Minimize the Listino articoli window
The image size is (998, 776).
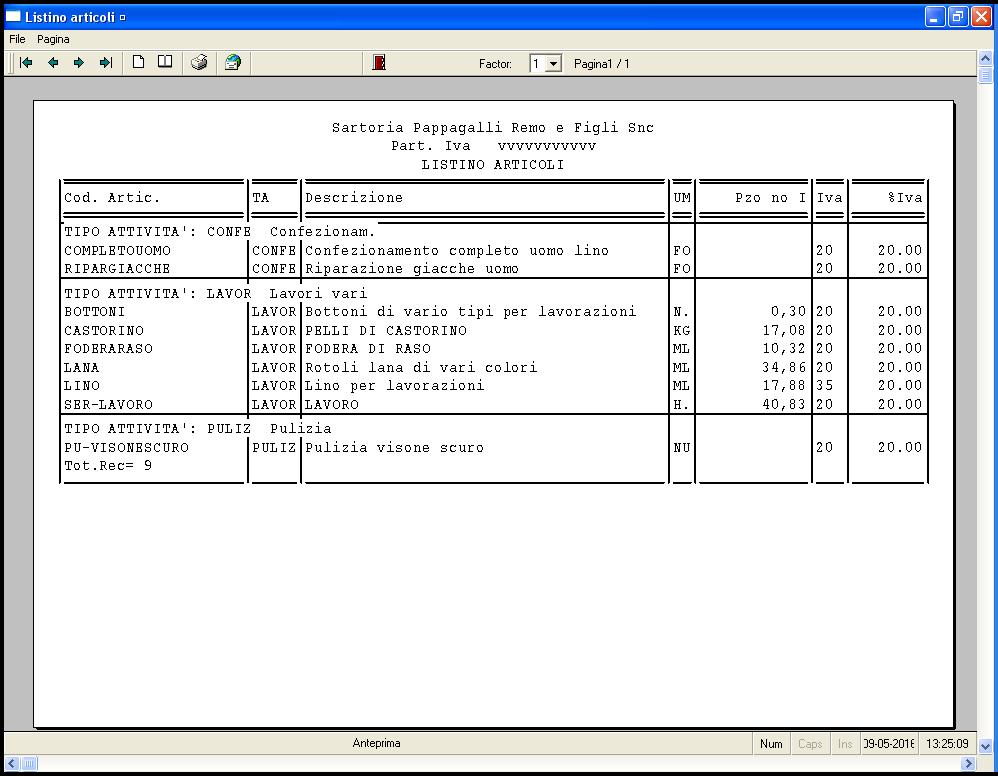[x=934, y=17]
